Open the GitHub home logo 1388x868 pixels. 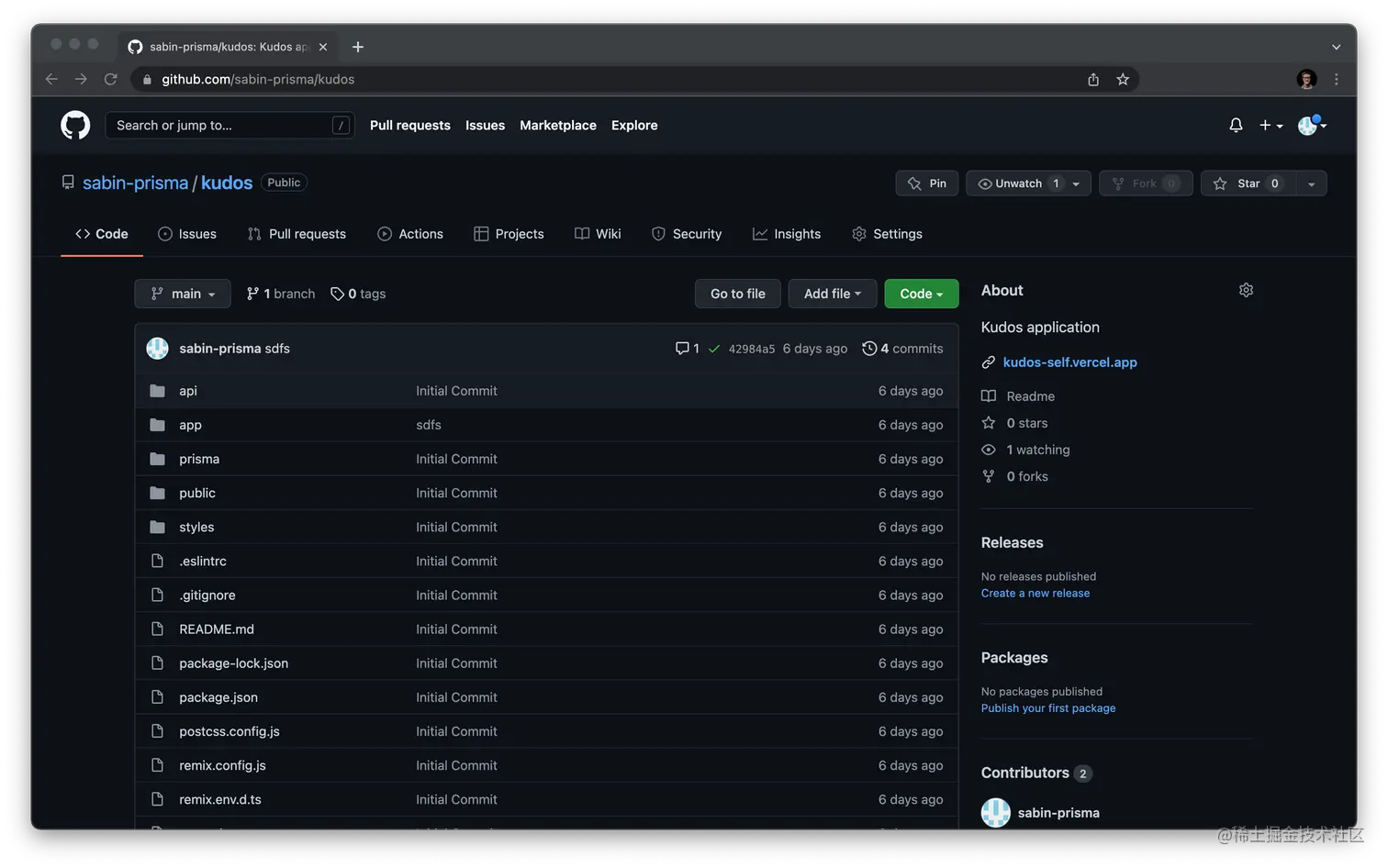(75, 125)
